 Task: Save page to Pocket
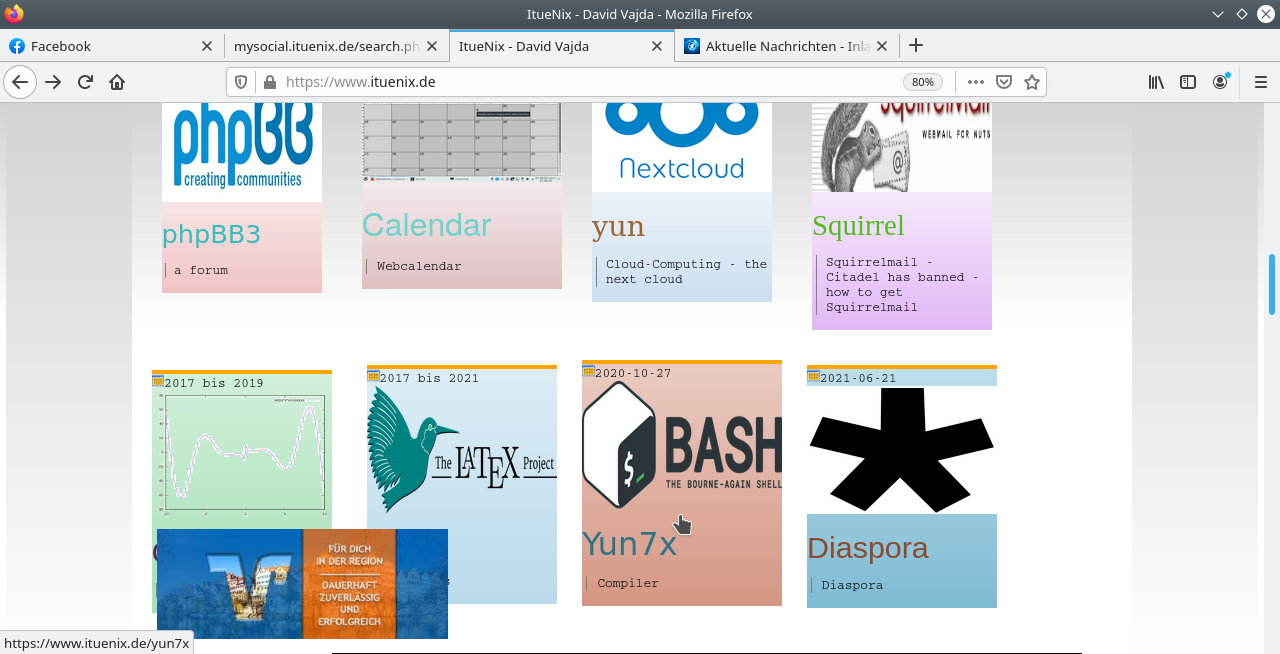1004,82
